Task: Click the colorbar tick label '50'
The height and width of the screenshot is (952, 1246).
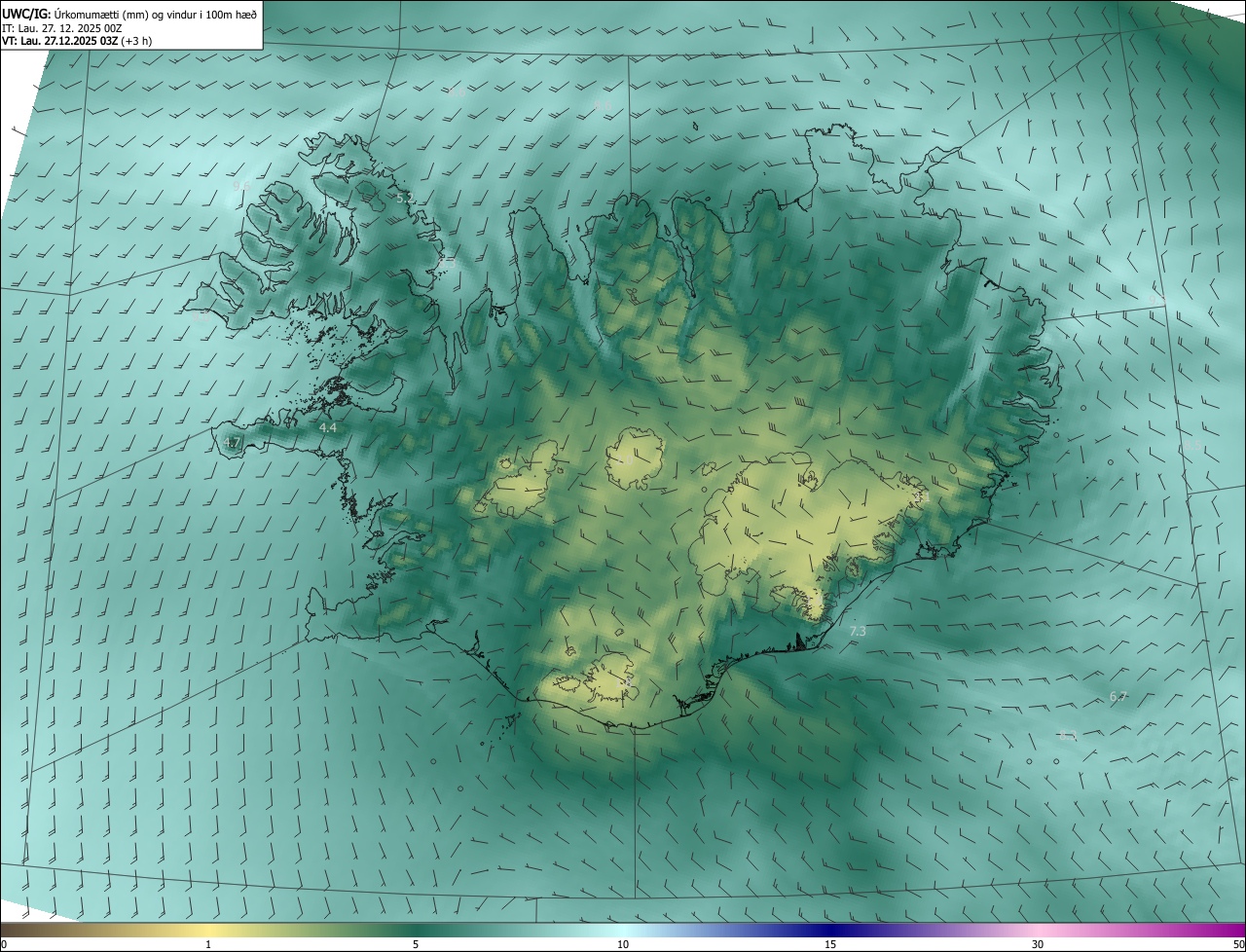Action: [1238, 944]
